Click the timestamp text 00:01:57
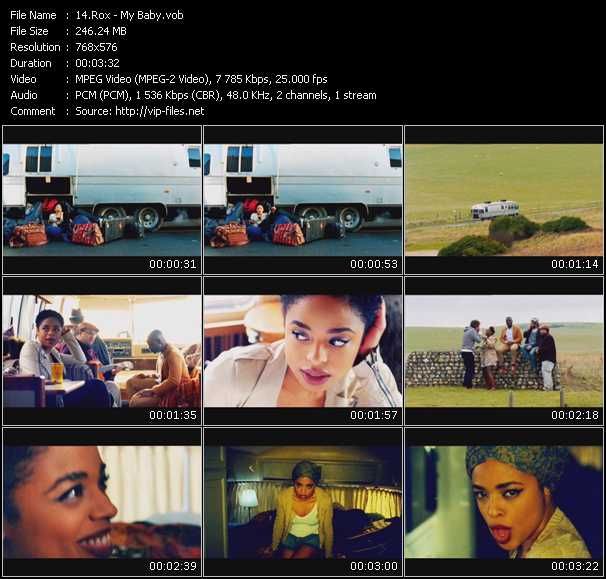Viewport: 606px width, 579px height. click(x=374, y=415)
